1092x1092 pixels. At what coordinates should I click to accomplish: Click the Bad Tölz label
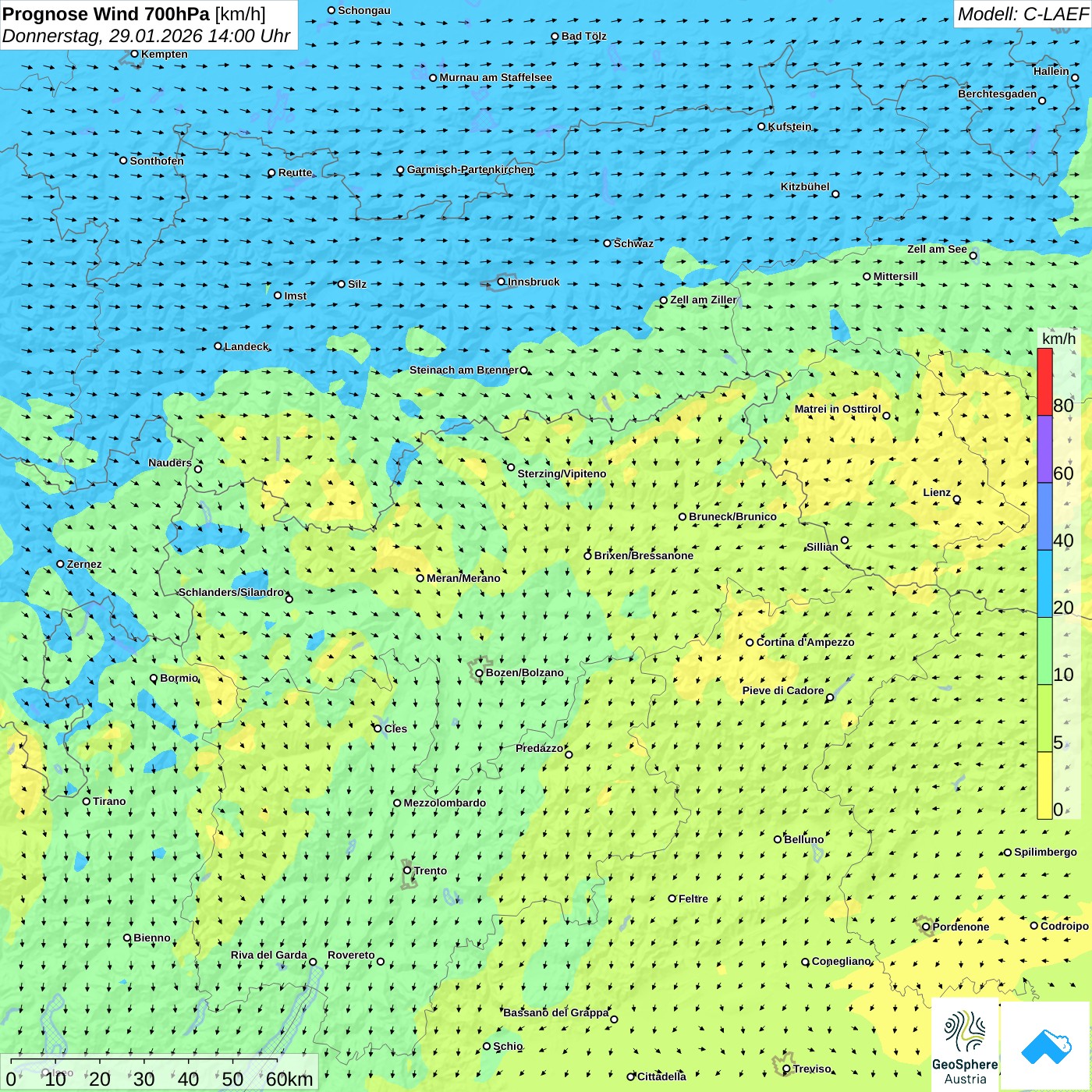583,36
